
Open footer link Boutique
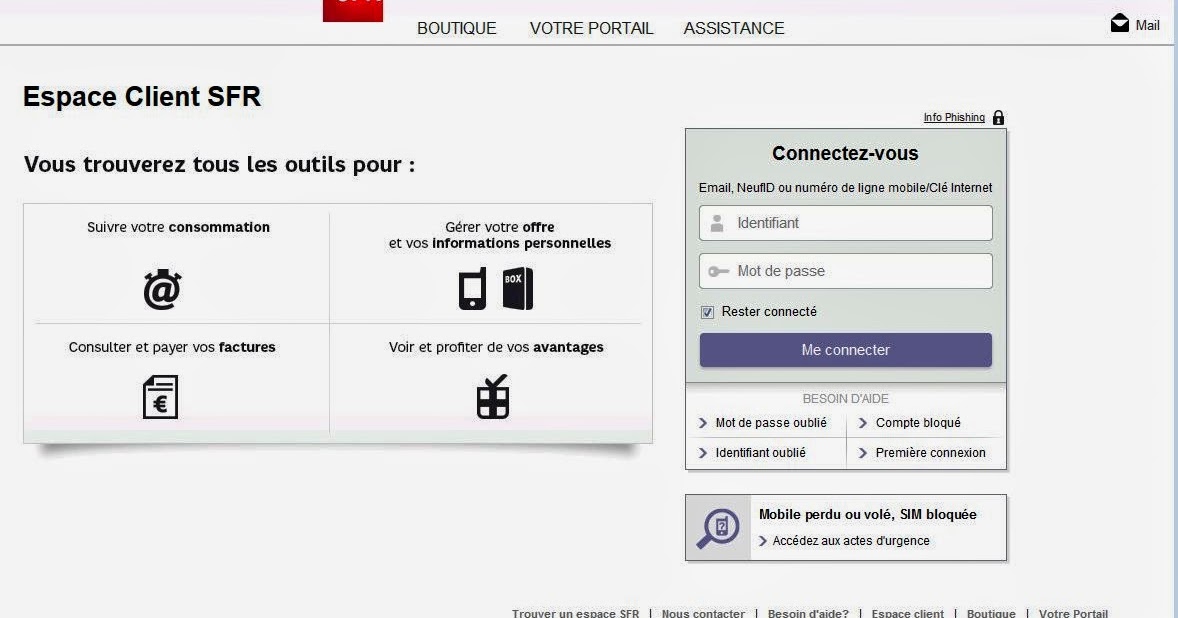pos(991,613)
